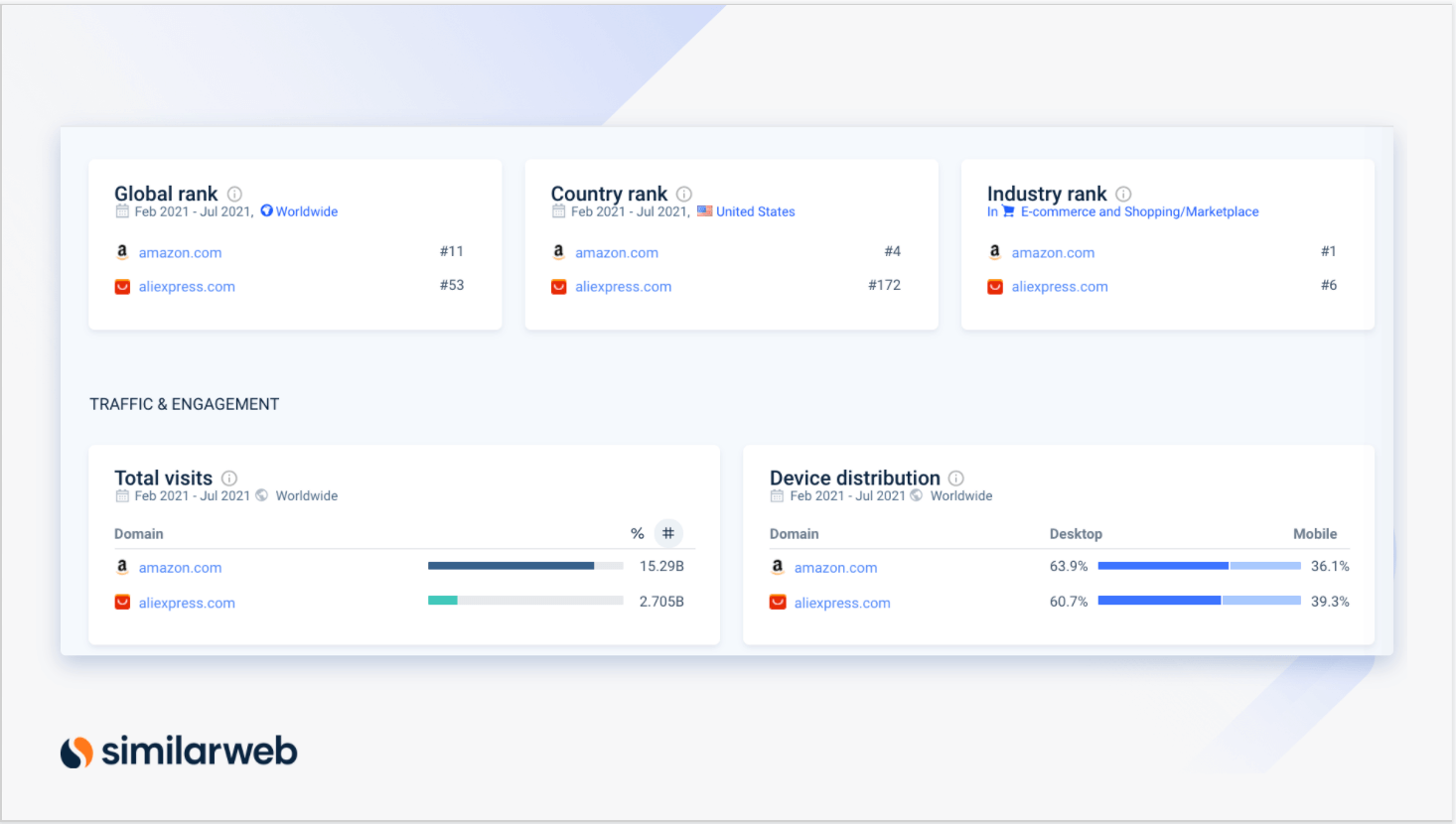Click the shopping cart icon in Industry rank
The image size is (1456, 824).
pyautogui.click(x=1009, y=211)
